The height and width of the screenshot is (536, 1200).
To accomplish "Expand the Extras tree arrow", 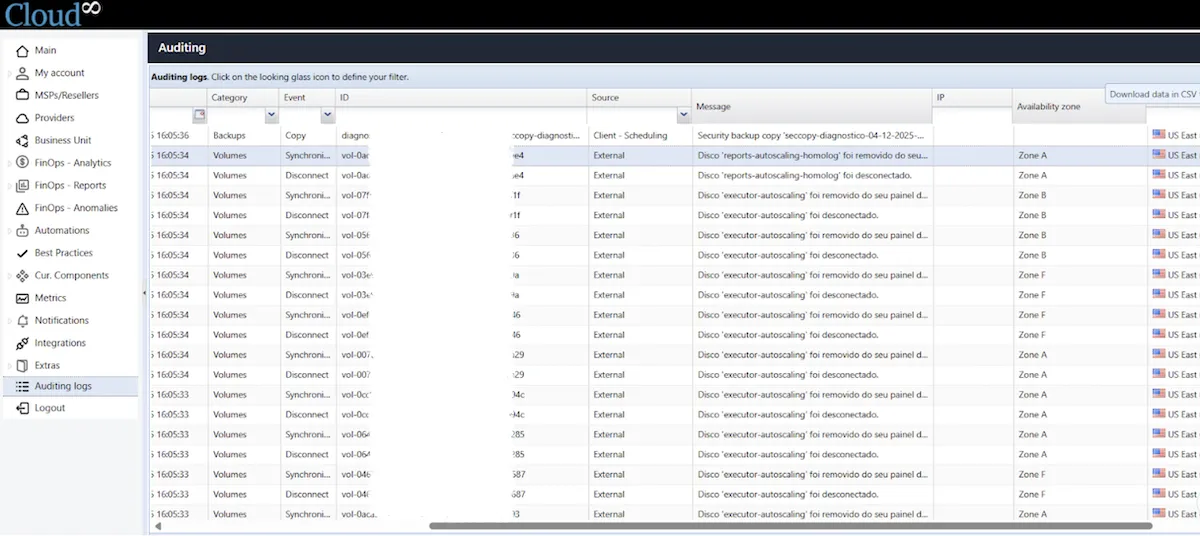I will click(10, 365).
